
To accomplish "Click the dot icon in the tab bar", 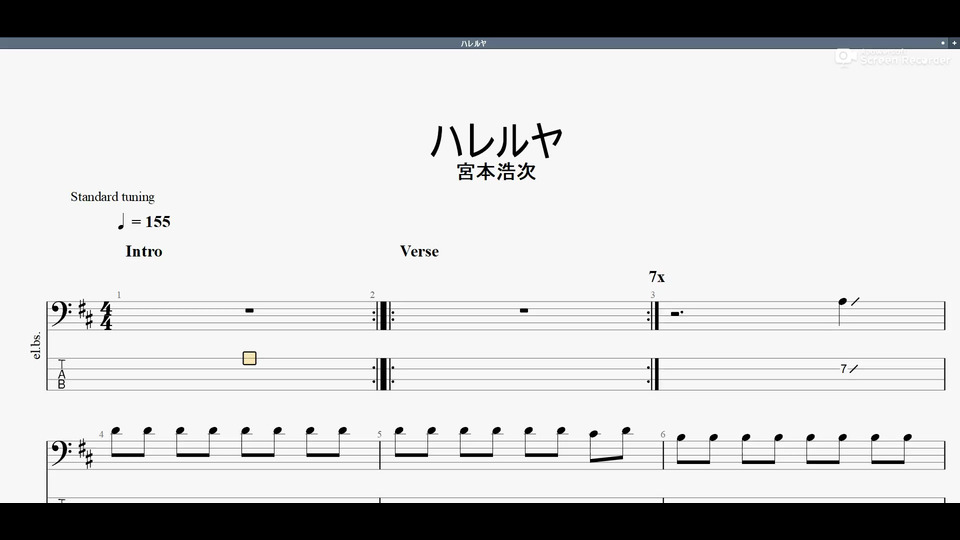I will point(943,43).
